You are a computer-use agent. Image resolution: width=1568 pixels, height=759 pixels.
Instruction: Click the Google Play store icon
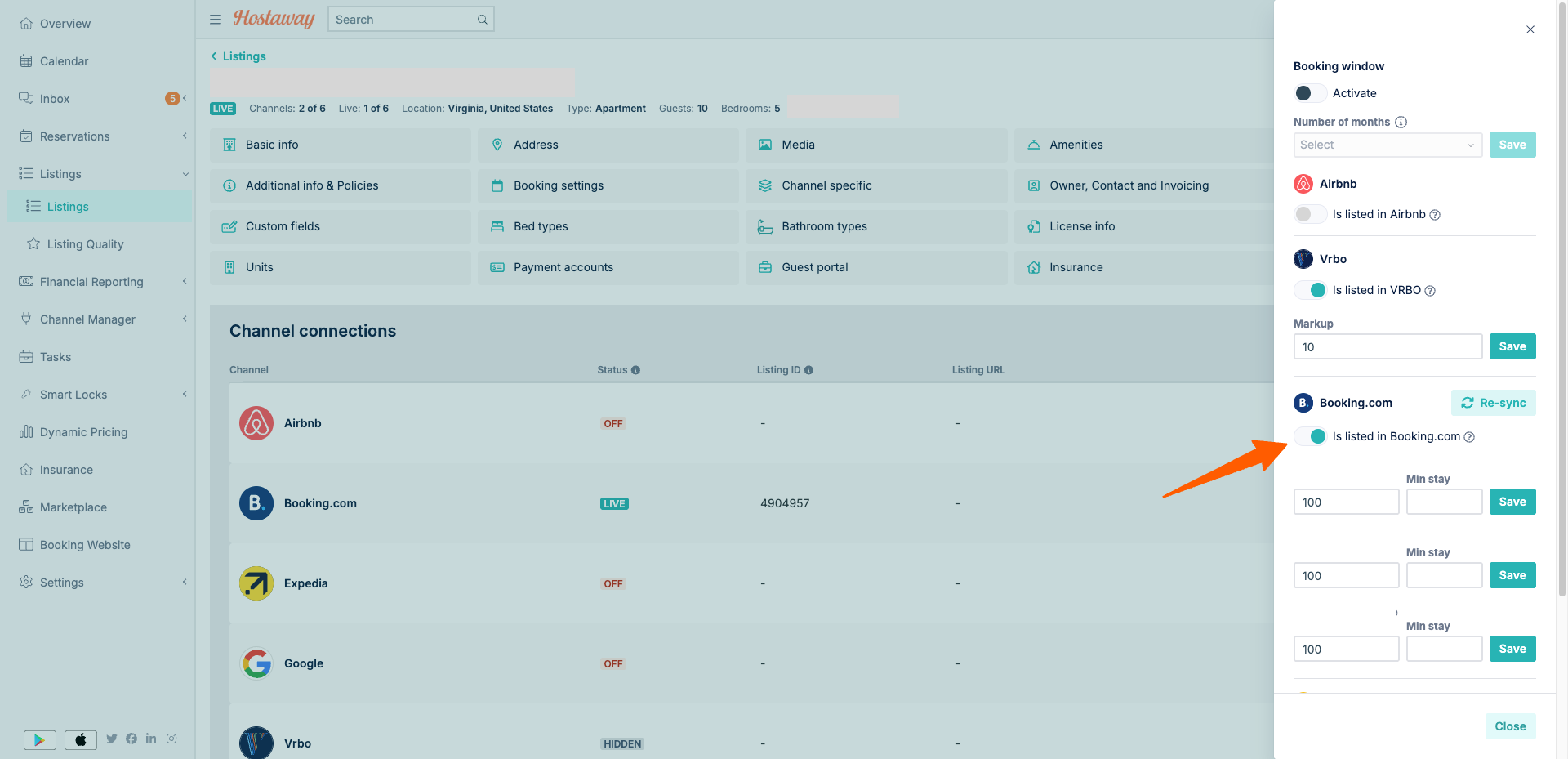[x=39, y=739]
